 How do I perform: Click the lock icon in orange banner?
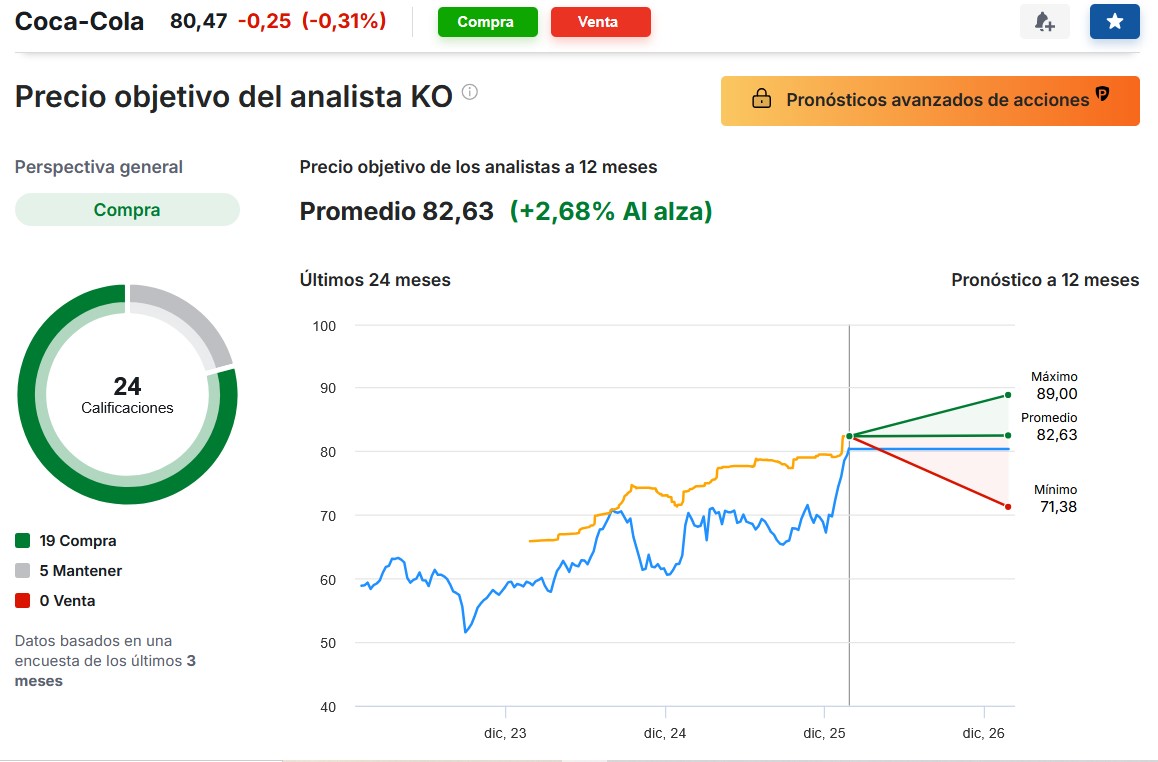[761, 100]
